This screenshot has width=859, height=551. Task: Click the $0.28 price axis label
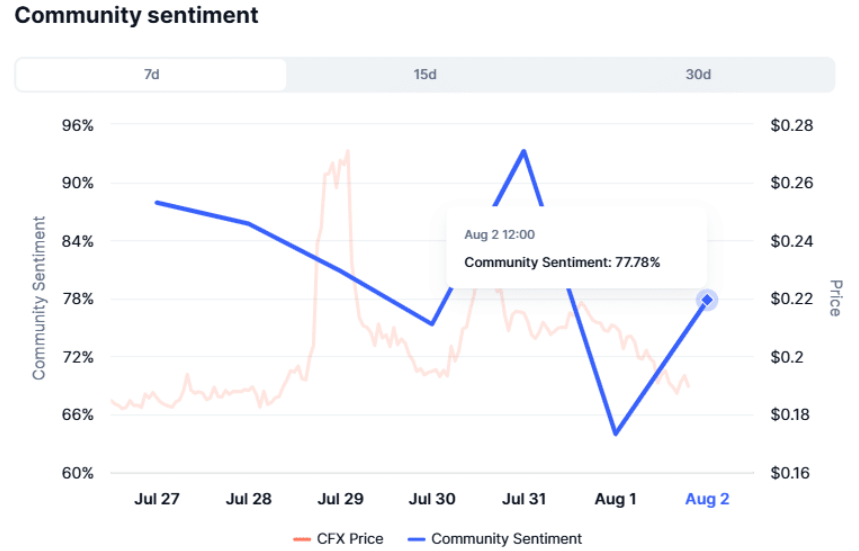[x=792, y=125]
